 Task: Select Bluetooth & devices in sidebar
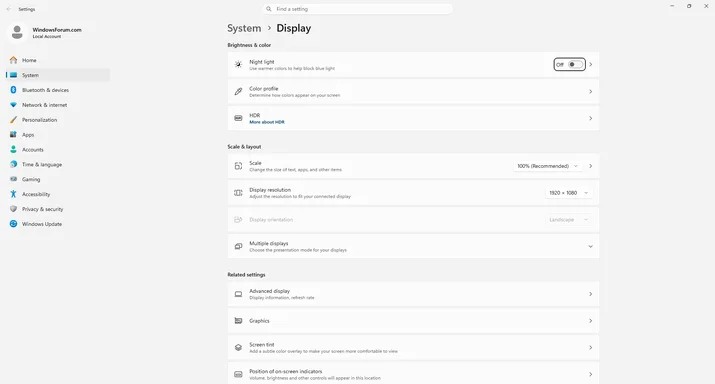pos(58,90)
